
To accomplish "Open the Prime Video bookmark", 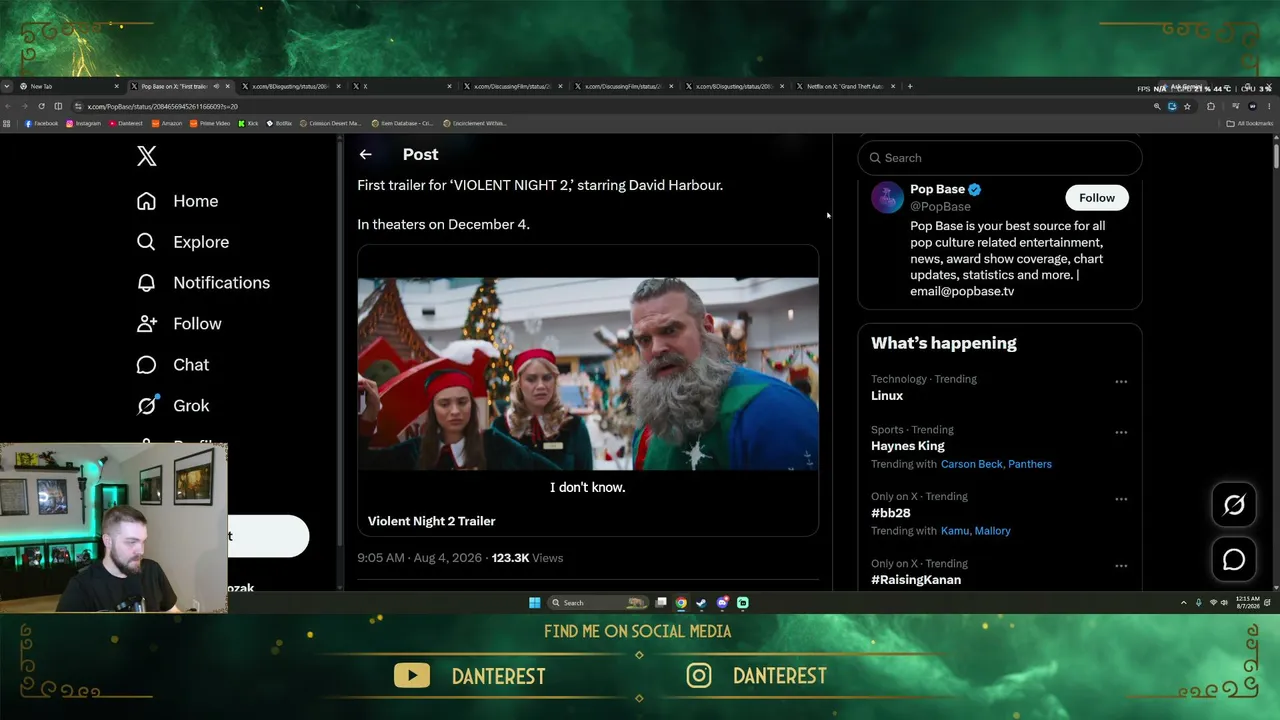I will [x=210, y=124].
